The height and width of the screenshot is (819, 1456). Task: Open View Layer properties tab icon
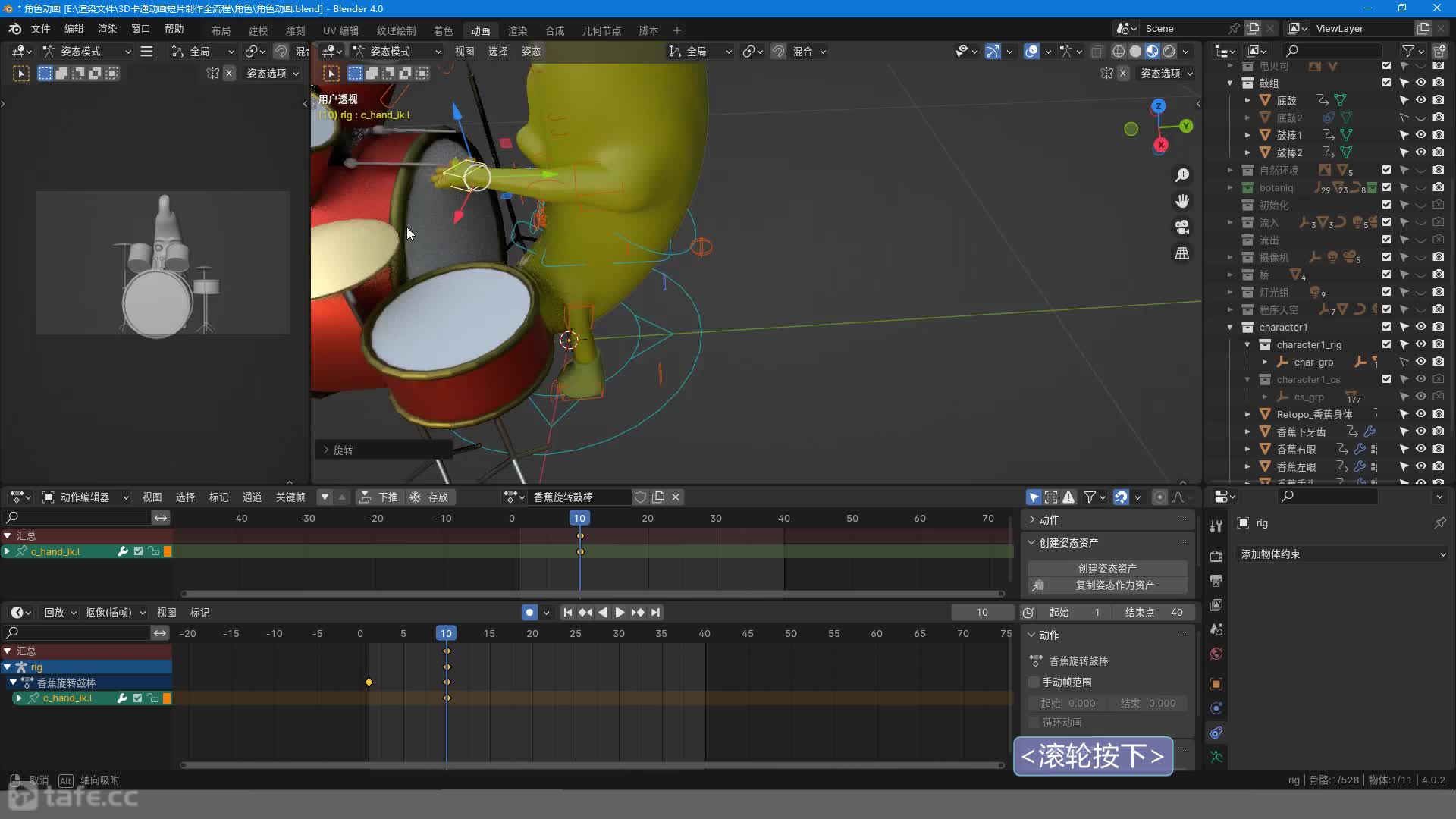coord(1216,605)
